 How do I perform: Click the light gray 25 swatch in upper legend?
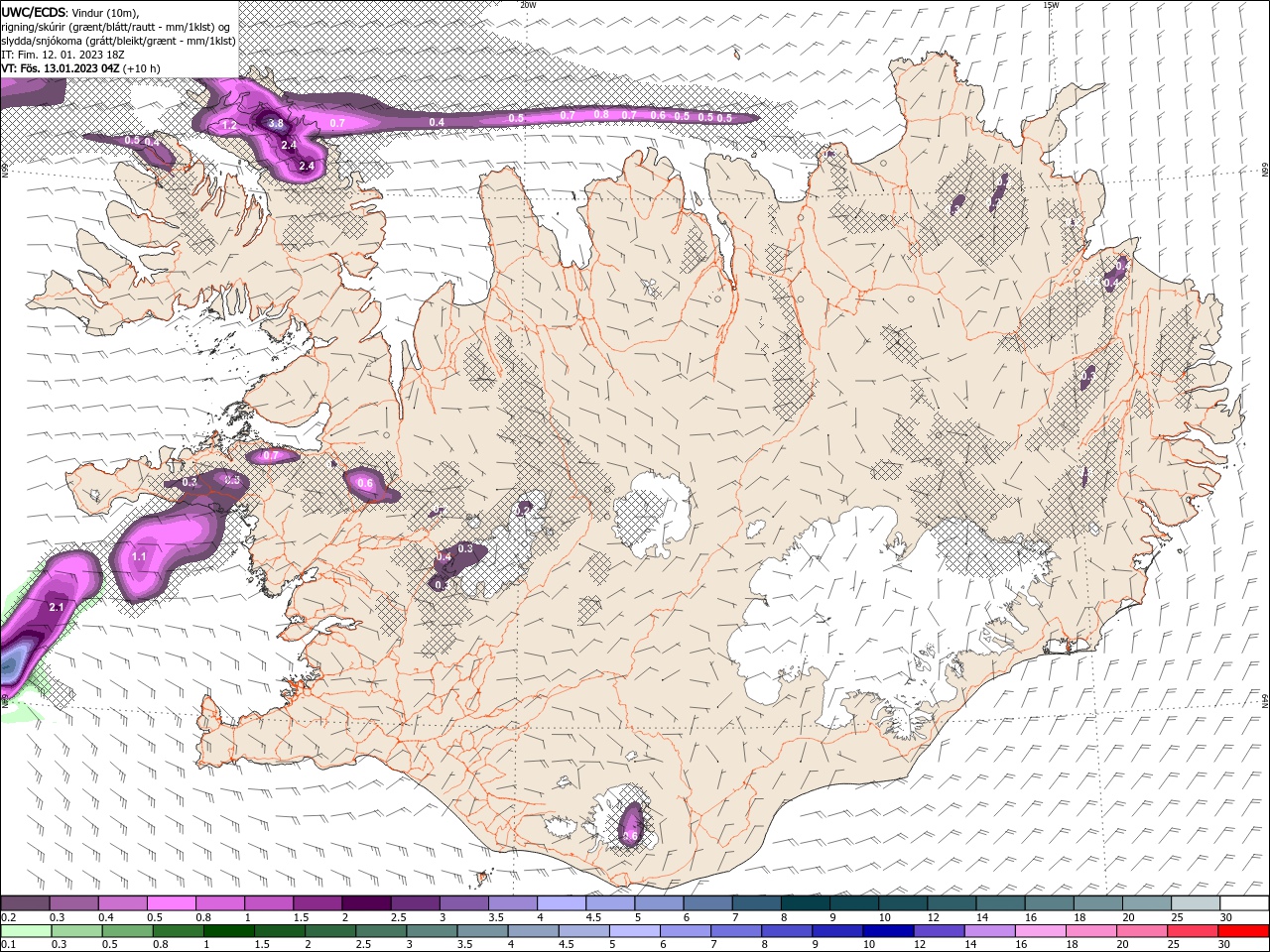(x=1196, y=903)
